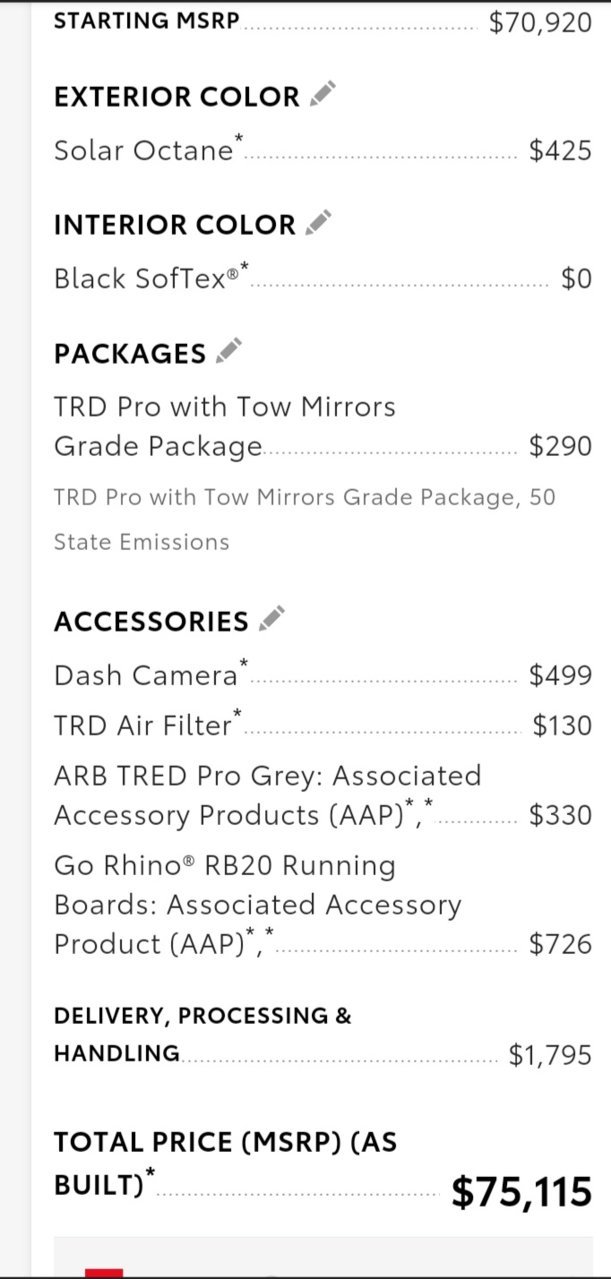Open ARB TRED Pro Grey accessory

[322, 795]
